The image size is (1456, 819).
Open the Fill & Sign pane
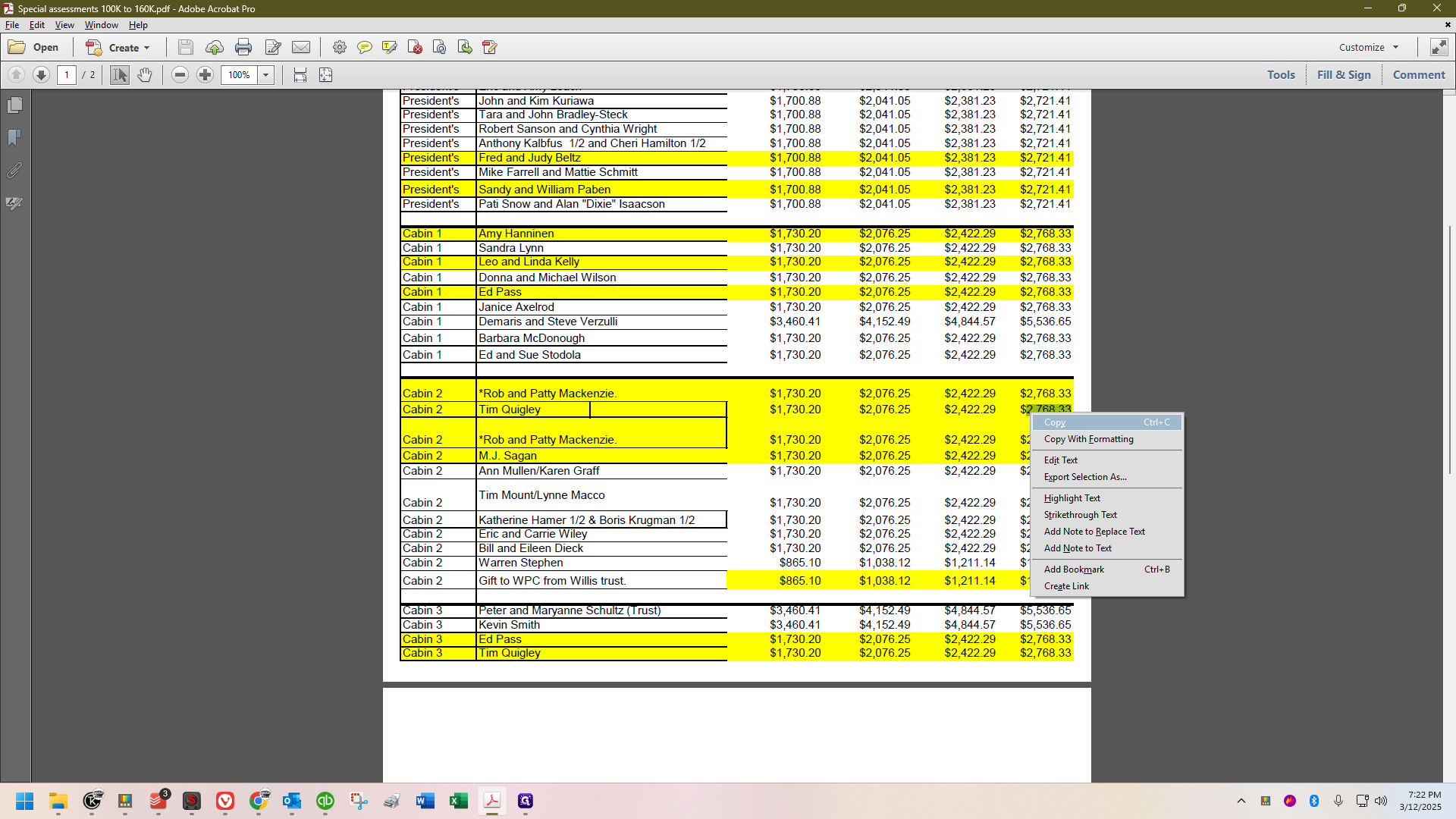pos(1344,74)
